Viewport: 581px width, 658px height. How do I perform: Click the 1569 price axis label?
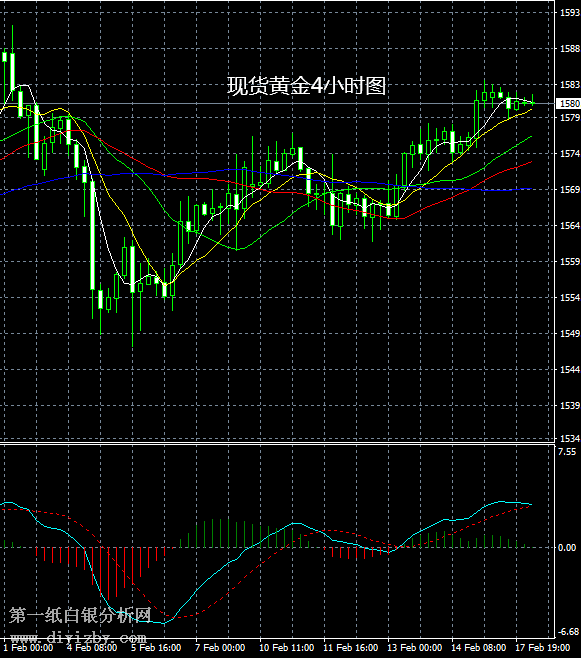coord(570,190)
